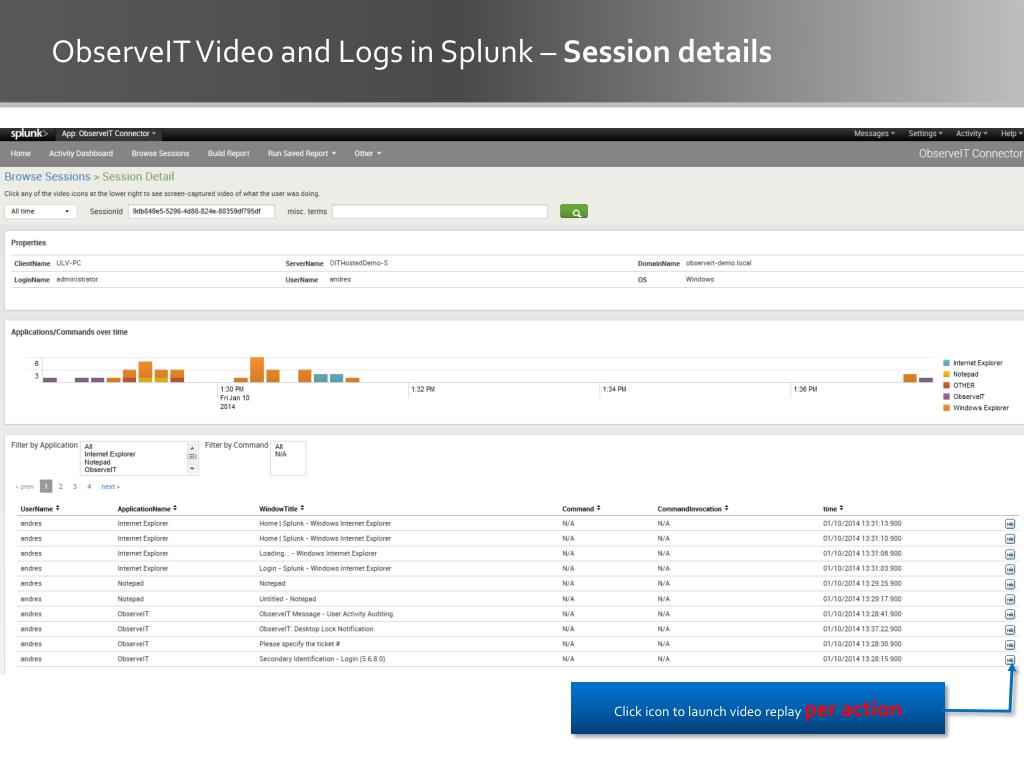The image size is (1024, 768).
Task: Select N/A in Filter by Command list
Action: 281,455
